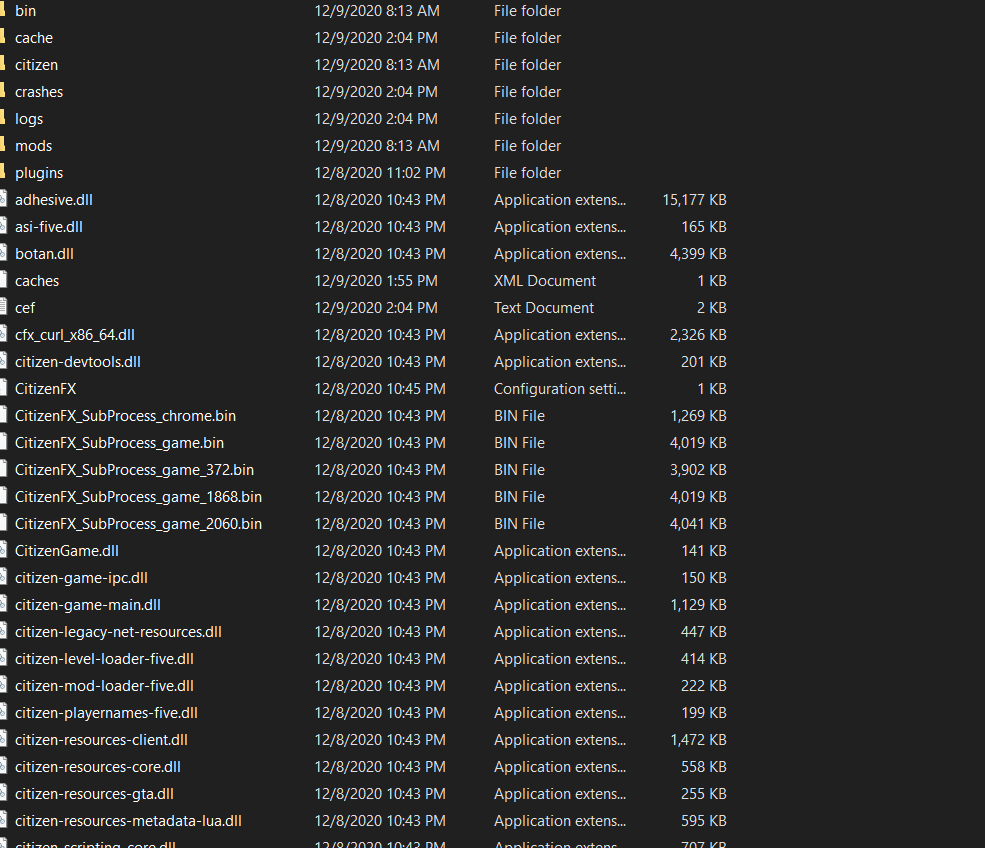Click the 12/8/2020 10:45 PM date
The image size is (985, 848).
[x=380, y=389]
